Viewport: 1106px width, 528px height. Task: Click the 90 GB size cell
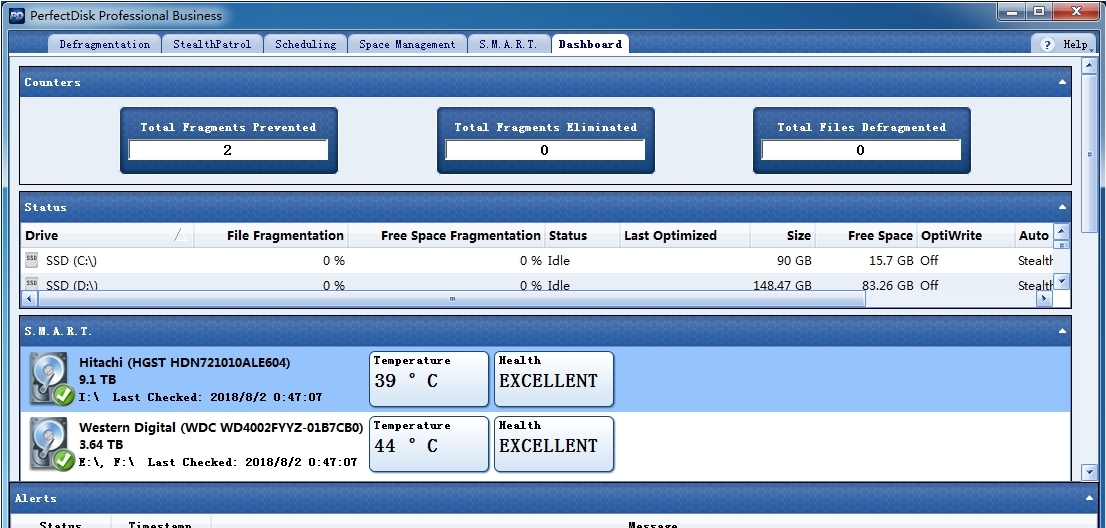pyautogui.click(x=794, y=260)
